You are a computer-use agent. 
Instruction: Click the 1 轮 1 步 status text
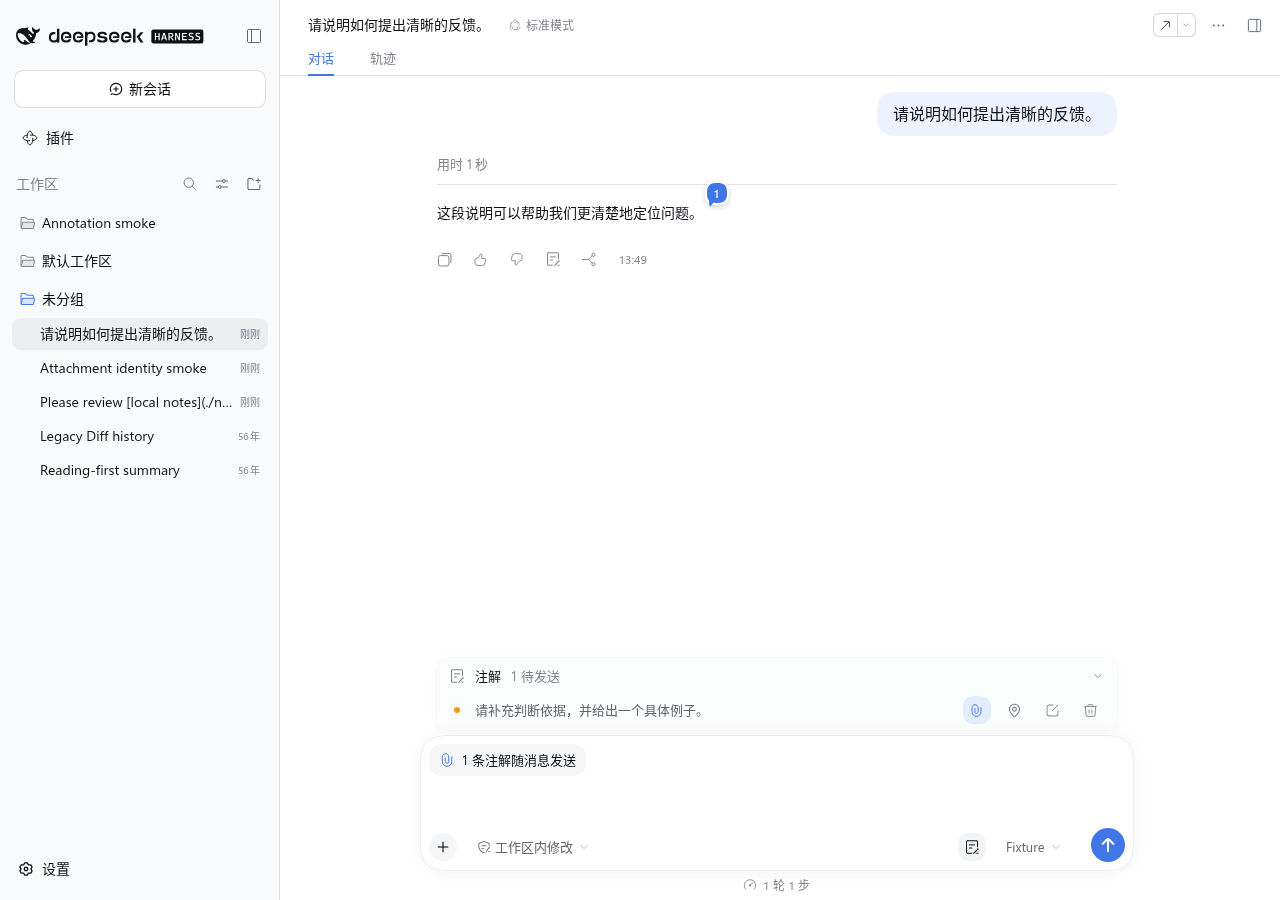point(777,885)
